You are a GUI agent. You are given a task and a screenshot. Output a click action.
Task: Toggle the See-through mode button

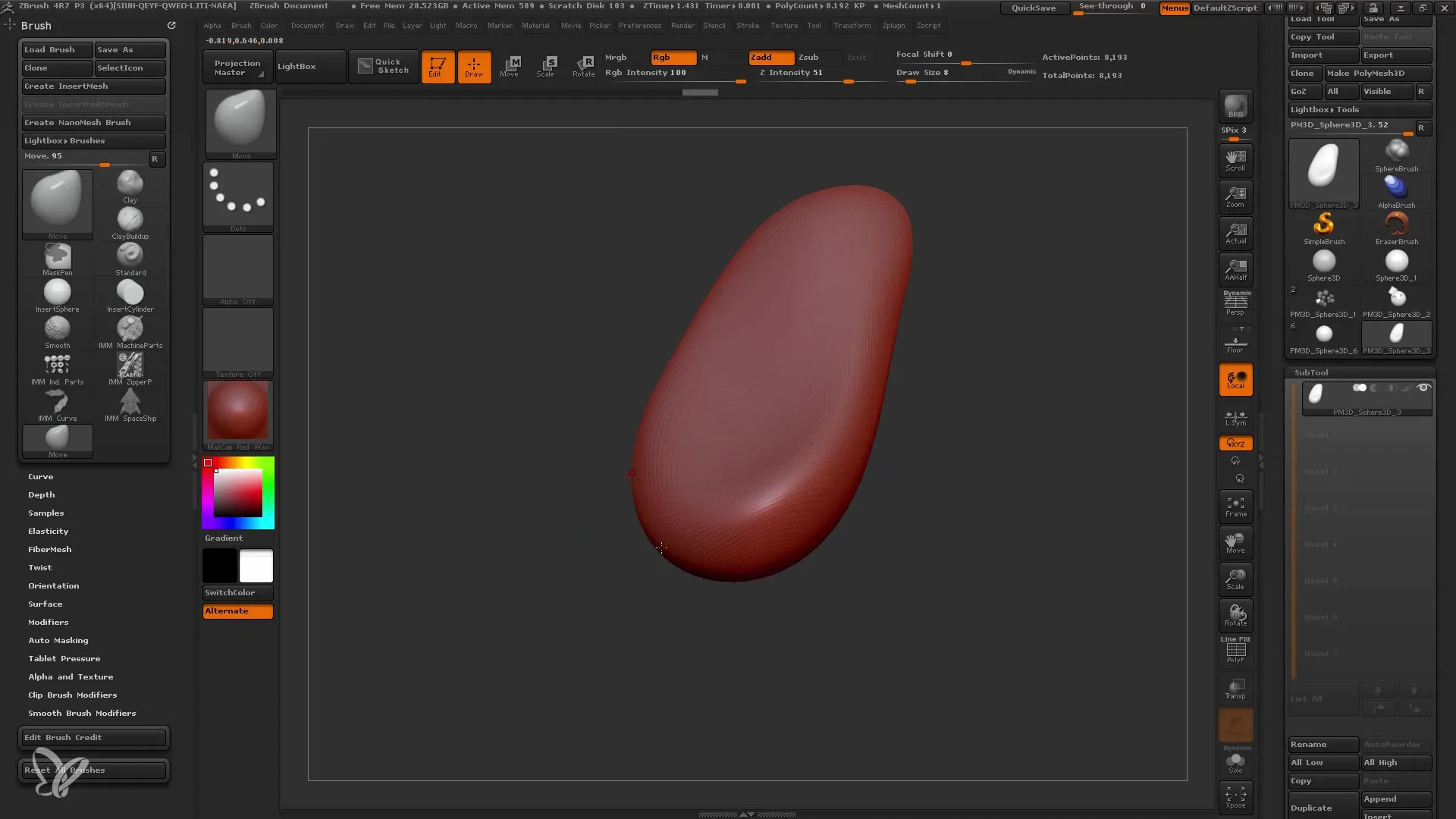click(x=1112, y=7)
